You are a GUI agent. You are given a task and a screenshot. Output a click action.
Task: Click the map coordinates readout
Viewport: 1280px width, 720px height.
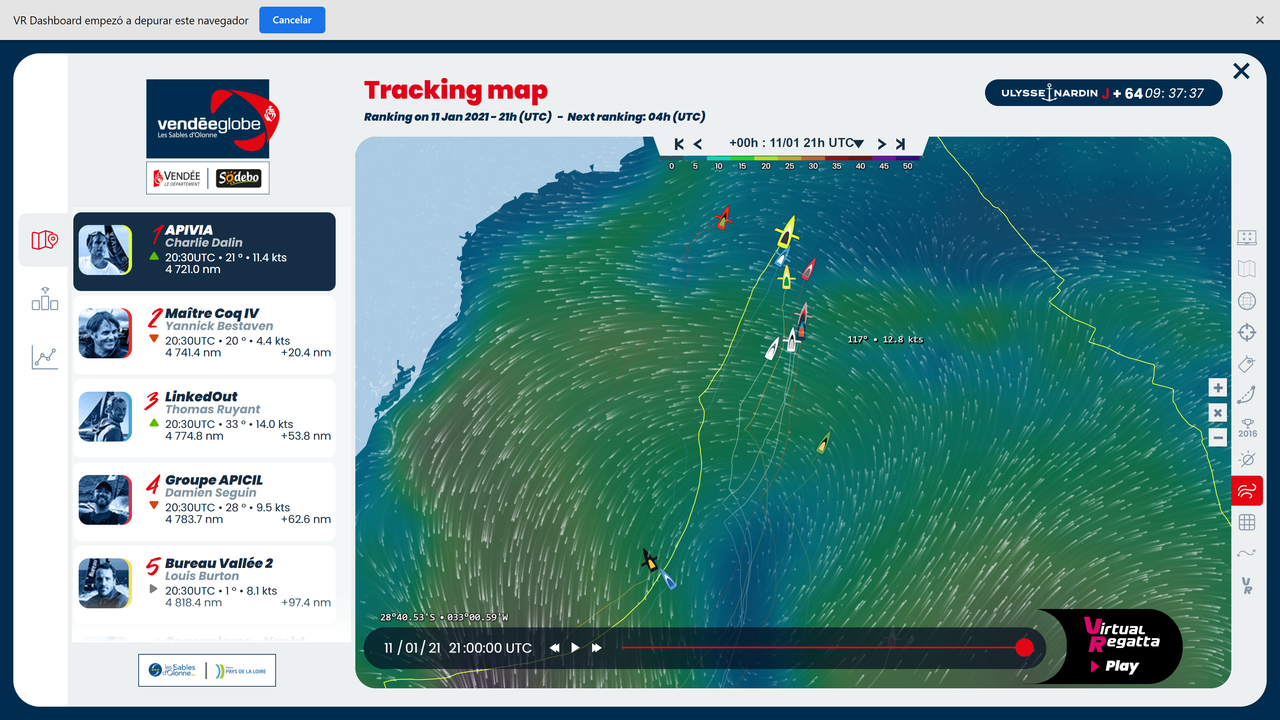[443, 617]
